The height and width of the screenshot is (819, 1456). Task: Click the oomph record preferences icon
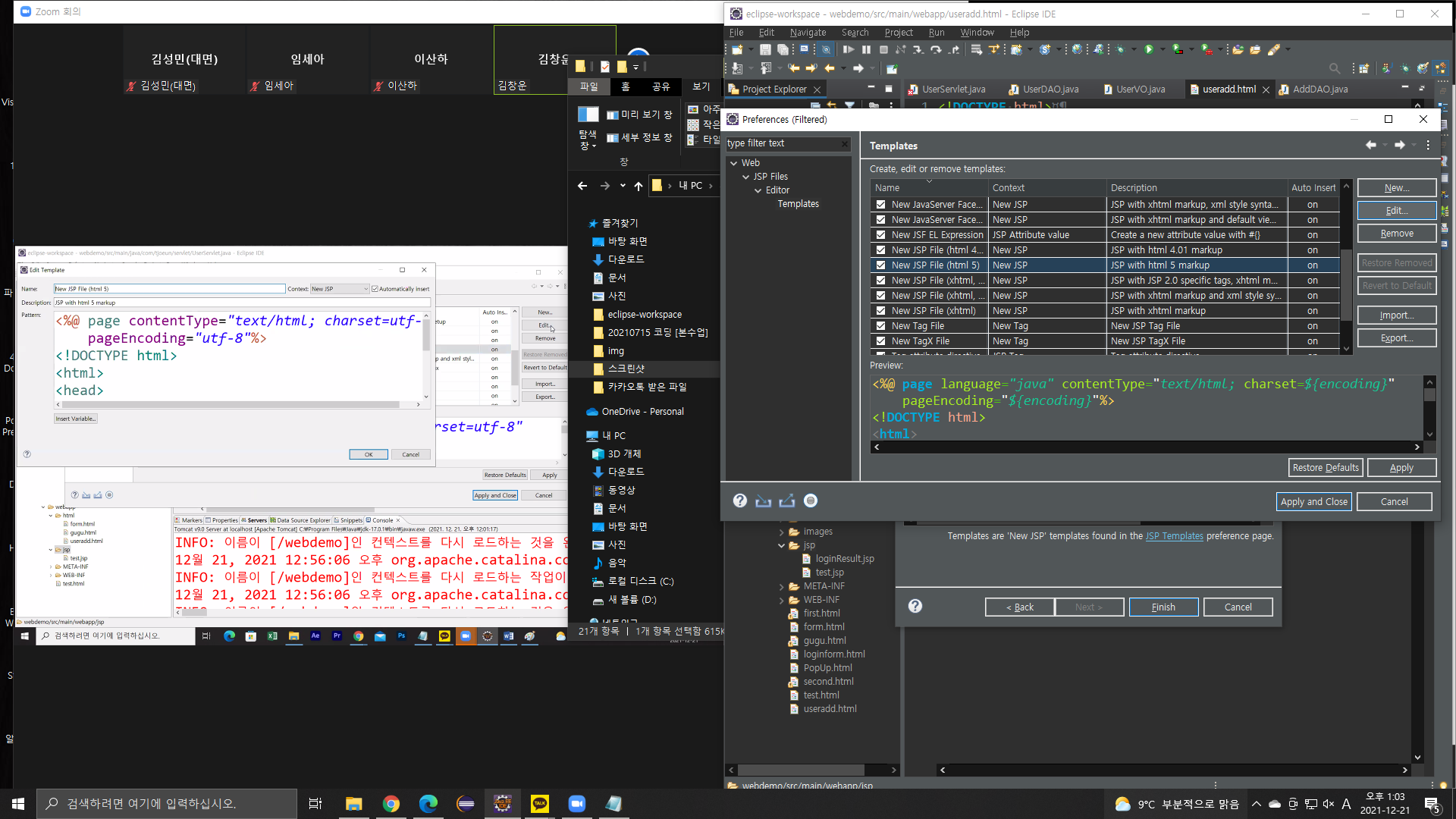click(810, 500)
